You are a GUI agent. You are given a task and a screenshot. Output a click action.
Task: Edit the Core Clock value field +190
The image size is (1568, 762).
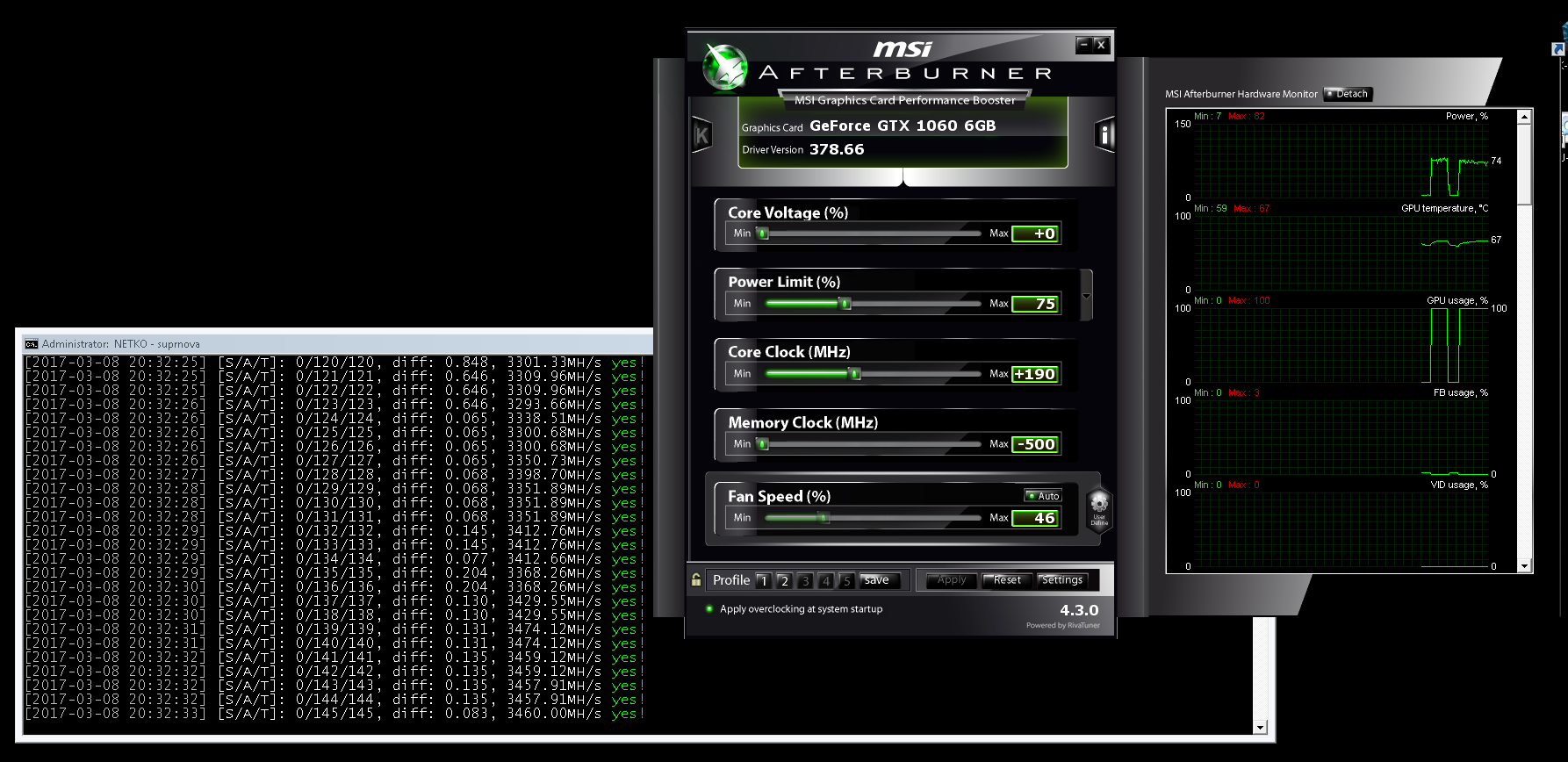[1036, 374]
